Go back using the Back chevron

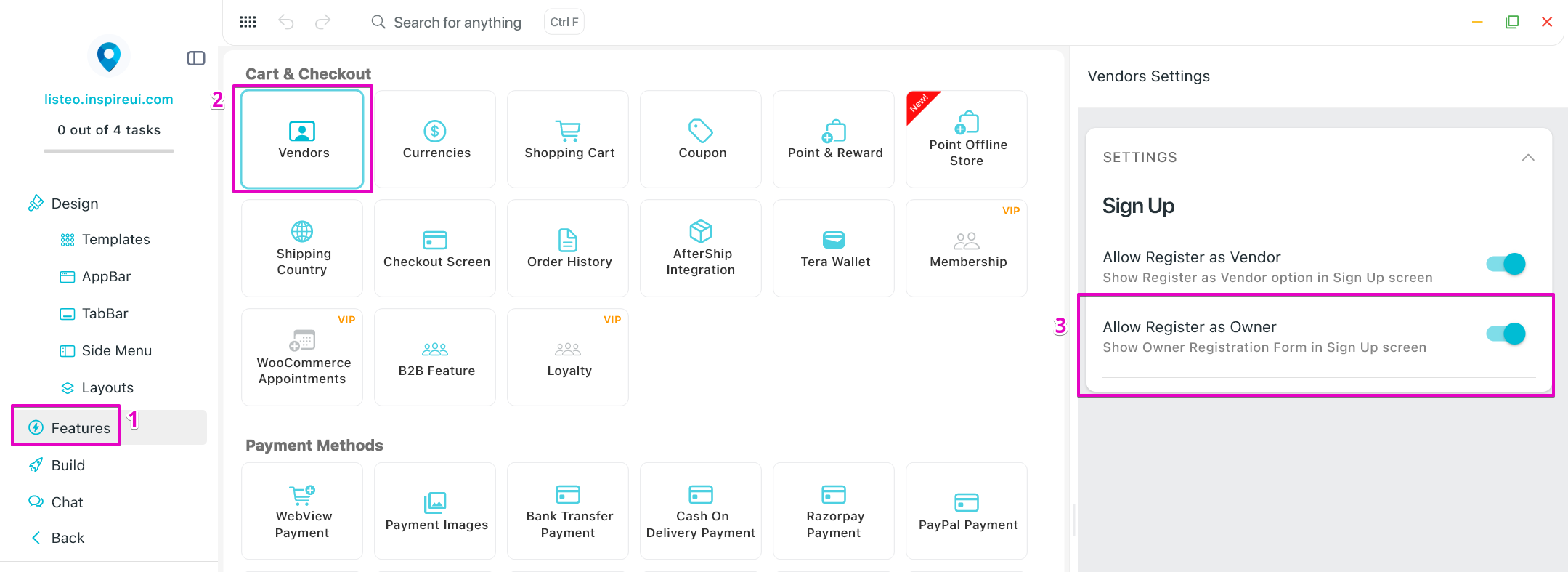36,538
